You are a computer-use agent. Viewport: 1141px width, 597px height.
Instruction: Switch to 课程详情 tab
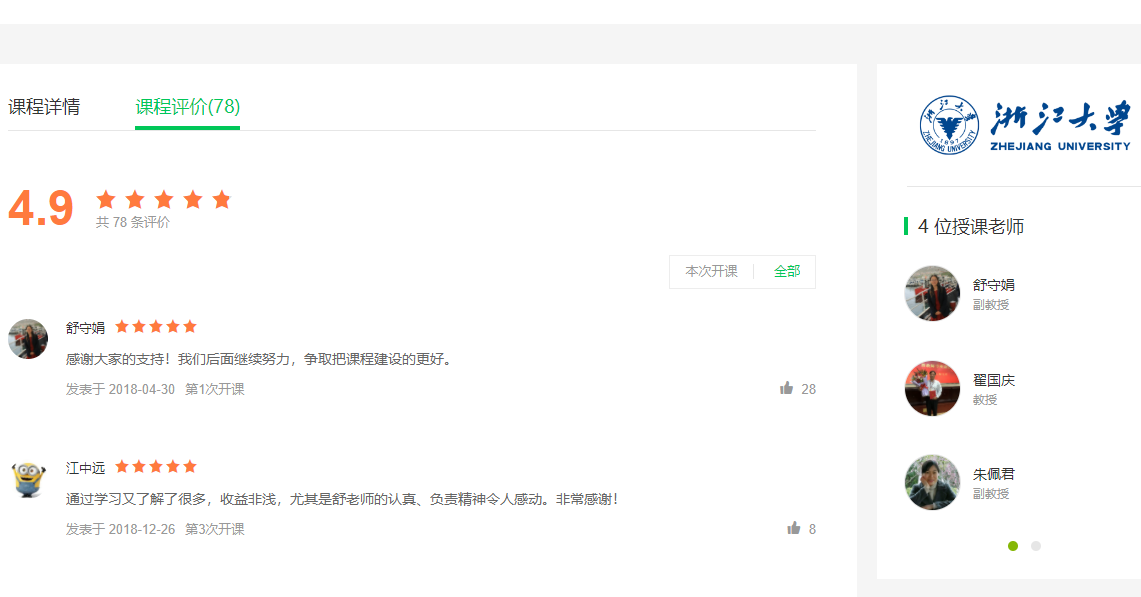[44, 107]
